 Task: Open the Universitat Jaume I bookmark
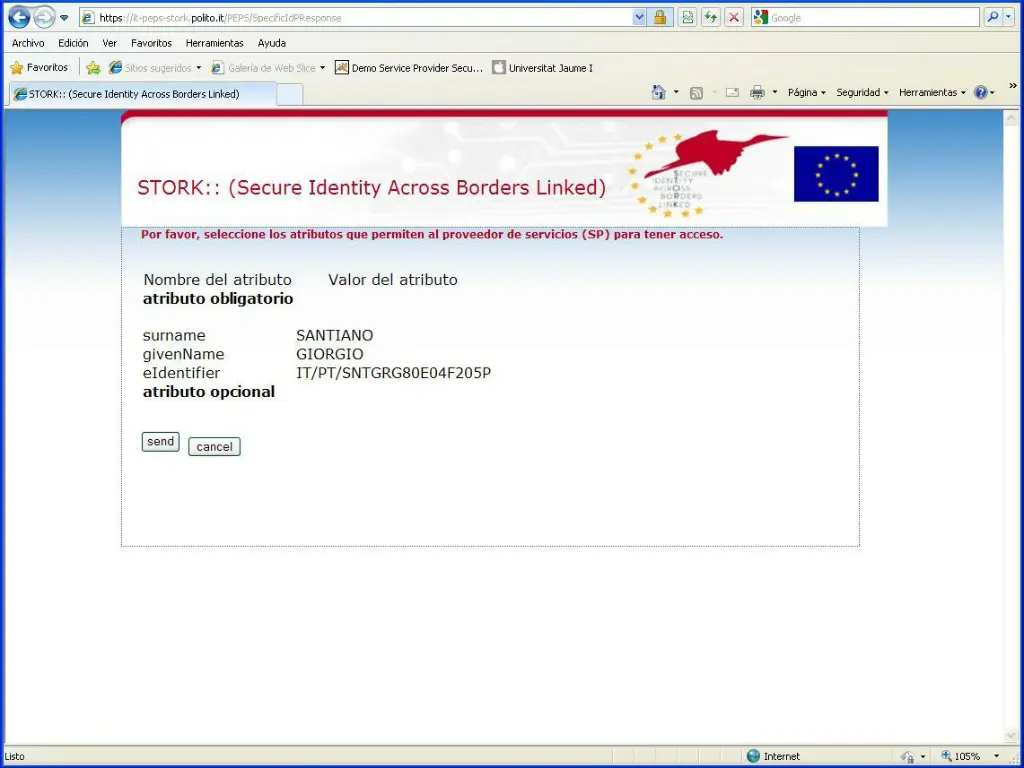(543, 68)
